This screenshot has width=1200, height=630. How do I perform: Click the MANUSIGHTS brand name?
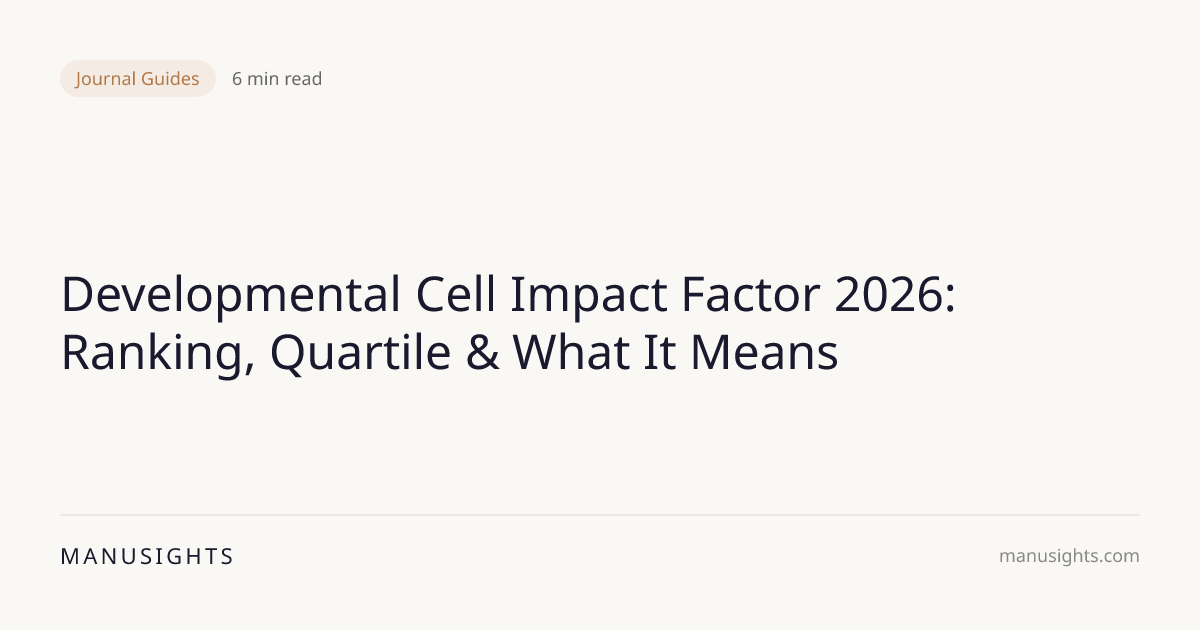point(147,557)
